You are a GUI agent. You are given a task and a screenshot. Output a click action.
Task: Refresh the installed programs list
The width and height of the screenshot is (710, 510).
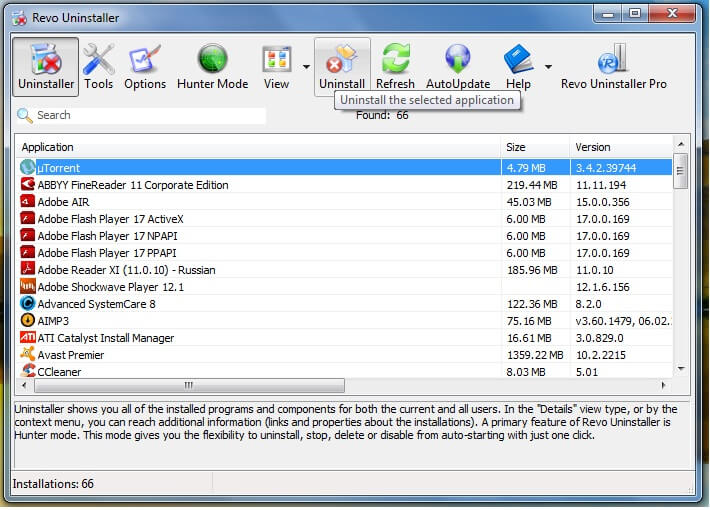coord(395,67)
